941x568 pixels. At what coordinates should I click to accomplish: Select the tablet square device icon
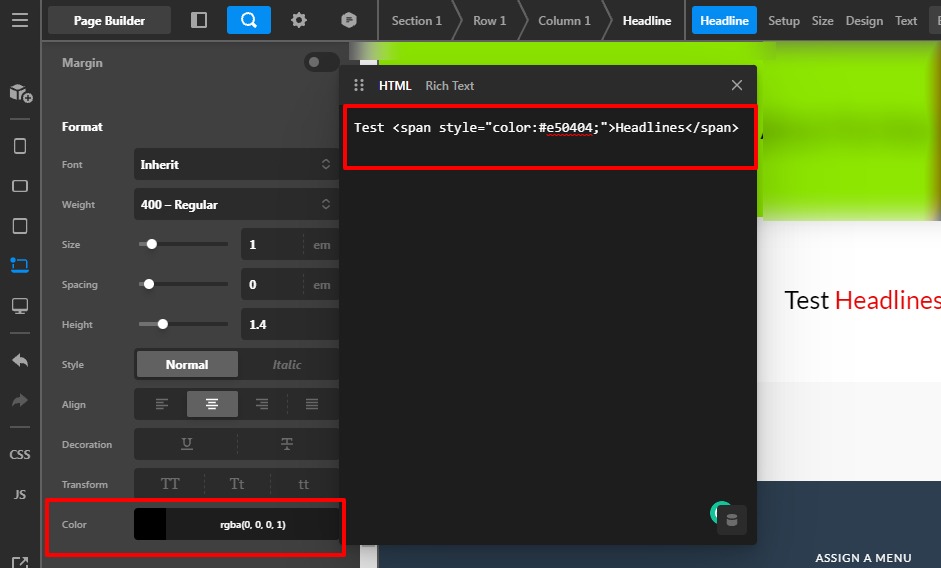(x=20, y=226)
